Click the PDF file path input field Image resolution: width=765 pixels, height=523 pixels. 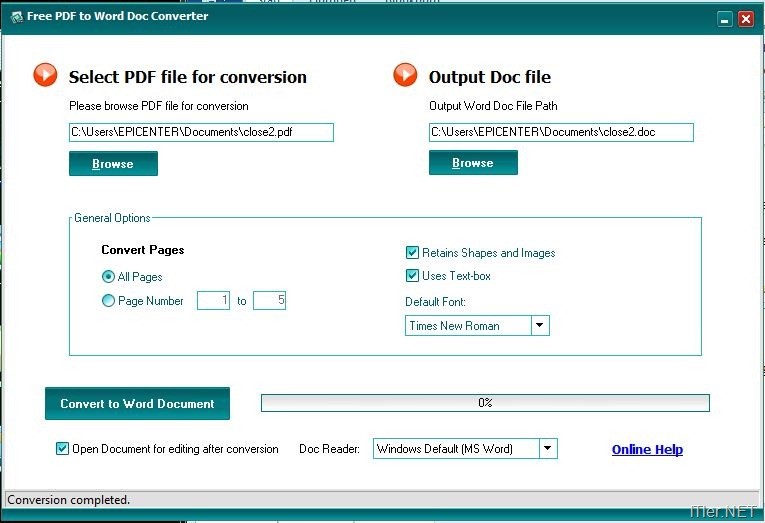tap(201, 132)
